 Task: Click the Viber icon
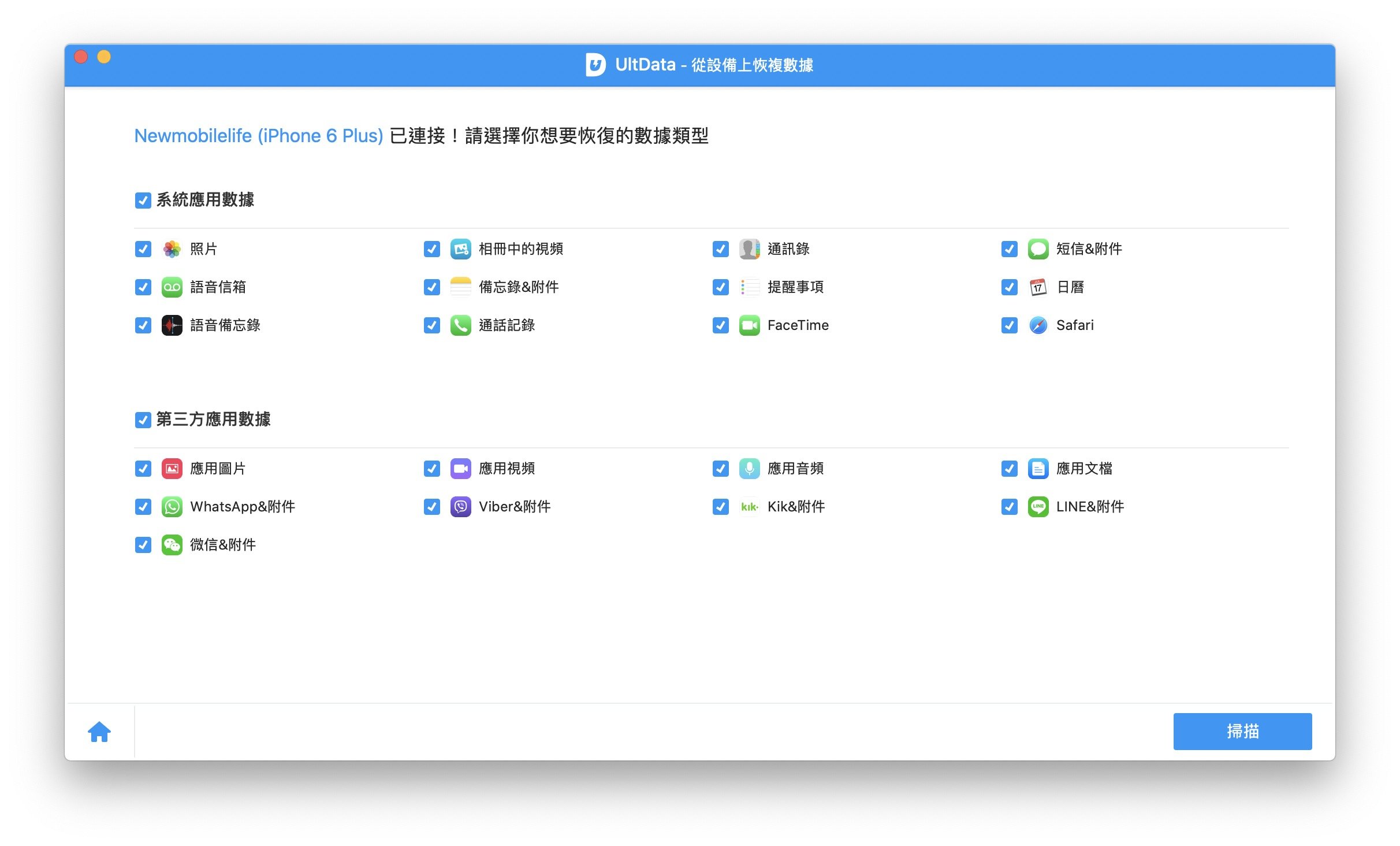pyautogui.click(x=460, y=507)
